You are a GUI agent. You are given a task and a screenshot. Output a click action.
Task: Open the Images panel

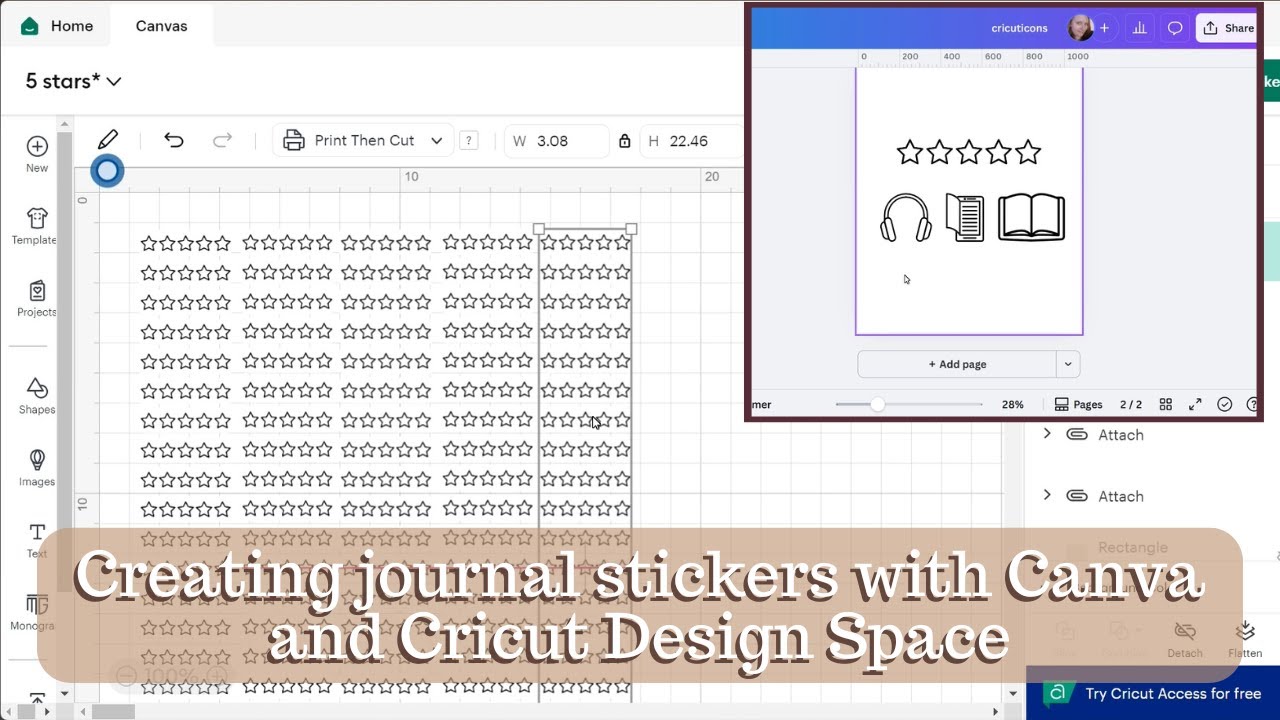[x=37, y=467]
